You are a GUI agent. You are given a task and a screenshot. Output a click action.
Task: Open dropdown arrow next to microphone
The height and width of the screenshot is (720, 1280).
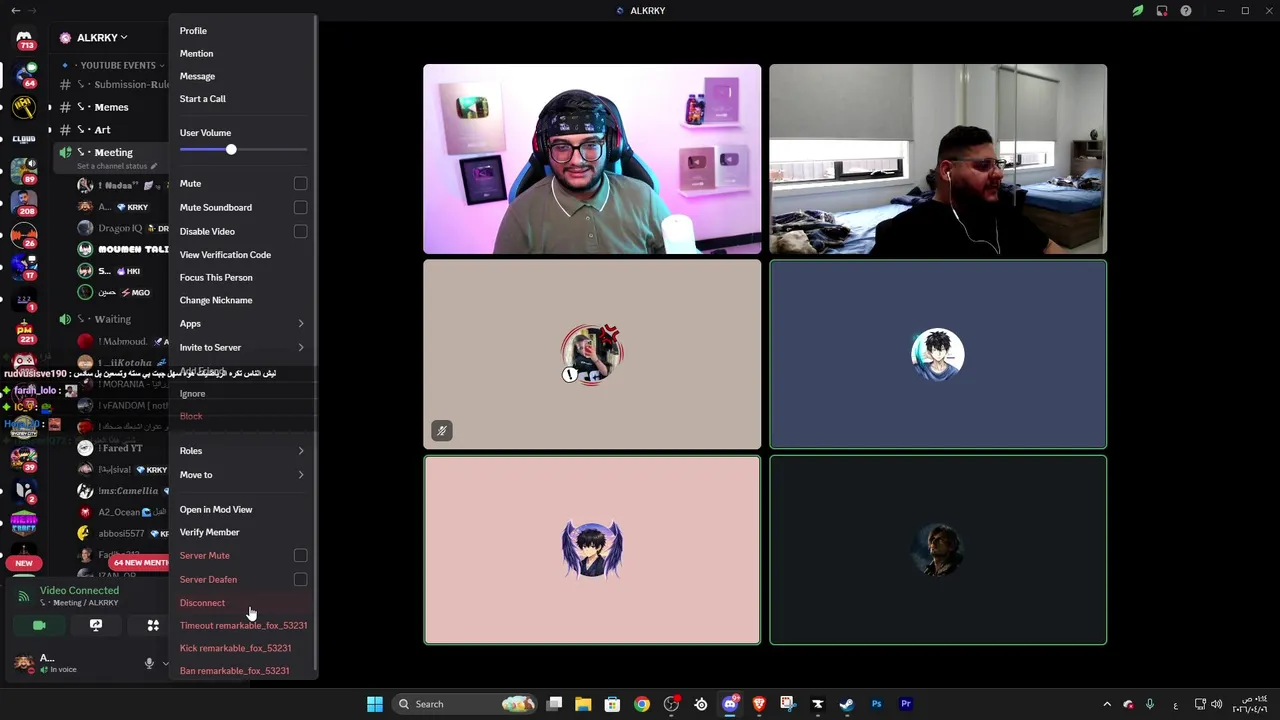(x=165, y=663)
